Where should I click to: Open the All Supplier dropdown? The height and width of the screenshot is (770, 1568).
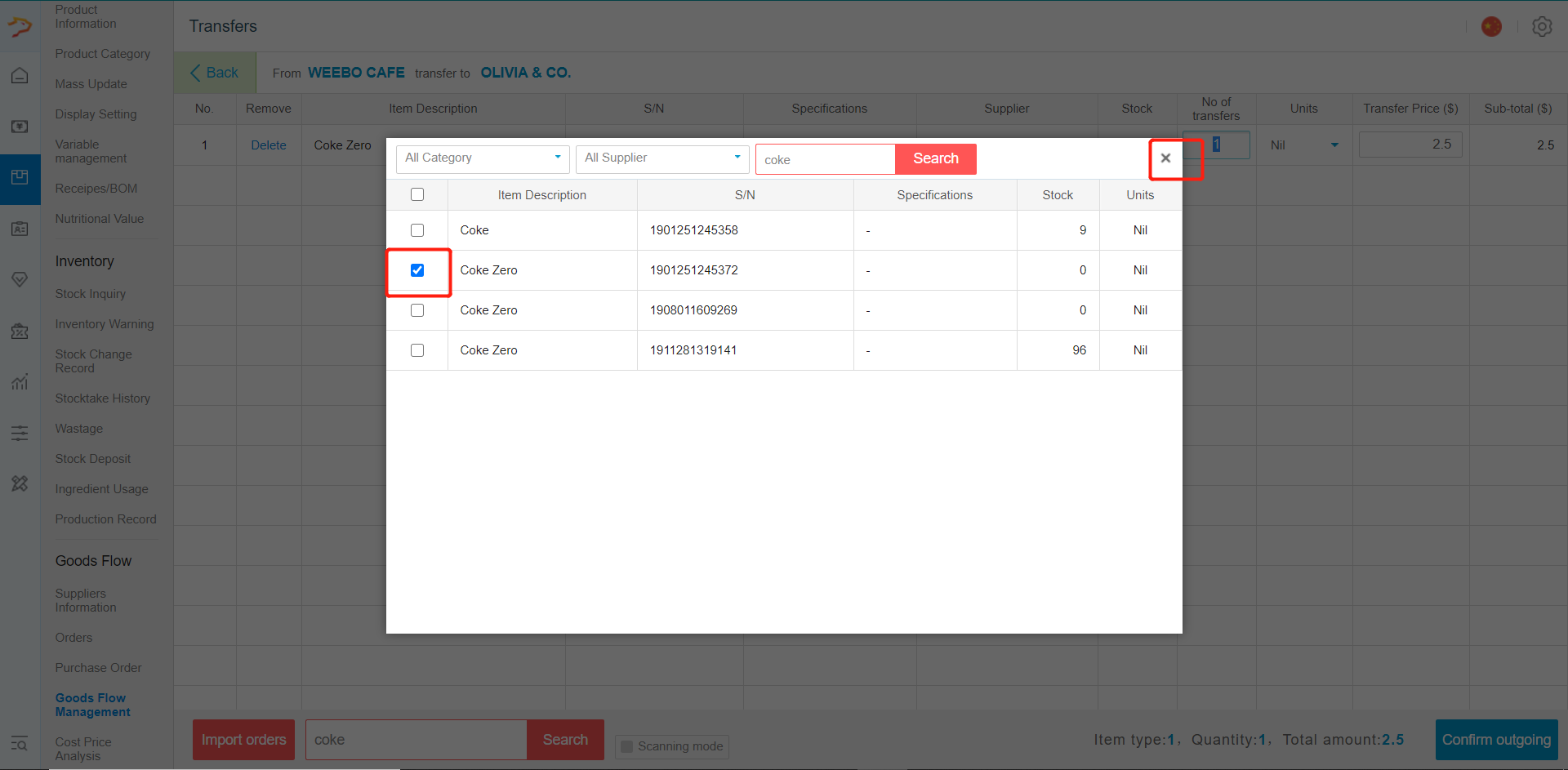662,158
